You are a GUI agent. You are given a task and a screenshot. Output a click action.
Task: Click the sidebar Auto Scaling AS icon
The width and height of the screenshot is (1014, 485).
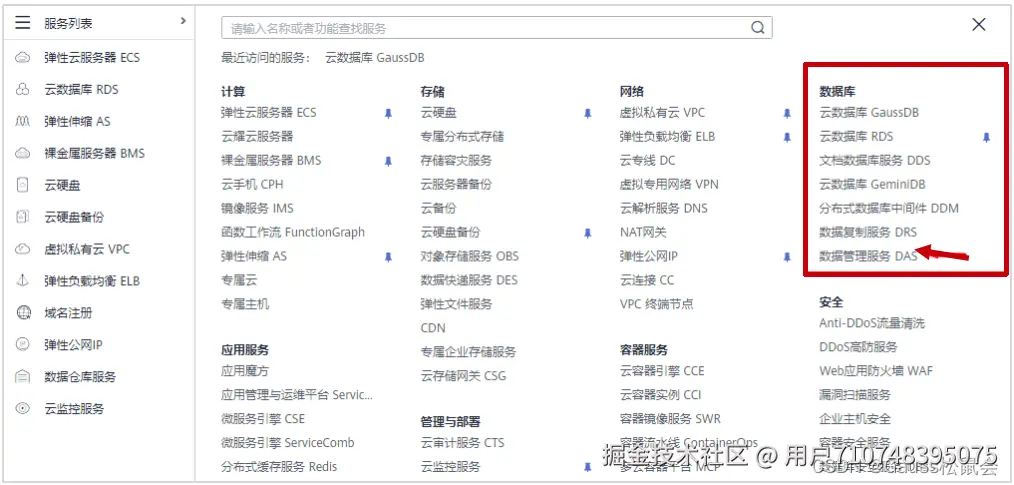[x=23, y=121]
